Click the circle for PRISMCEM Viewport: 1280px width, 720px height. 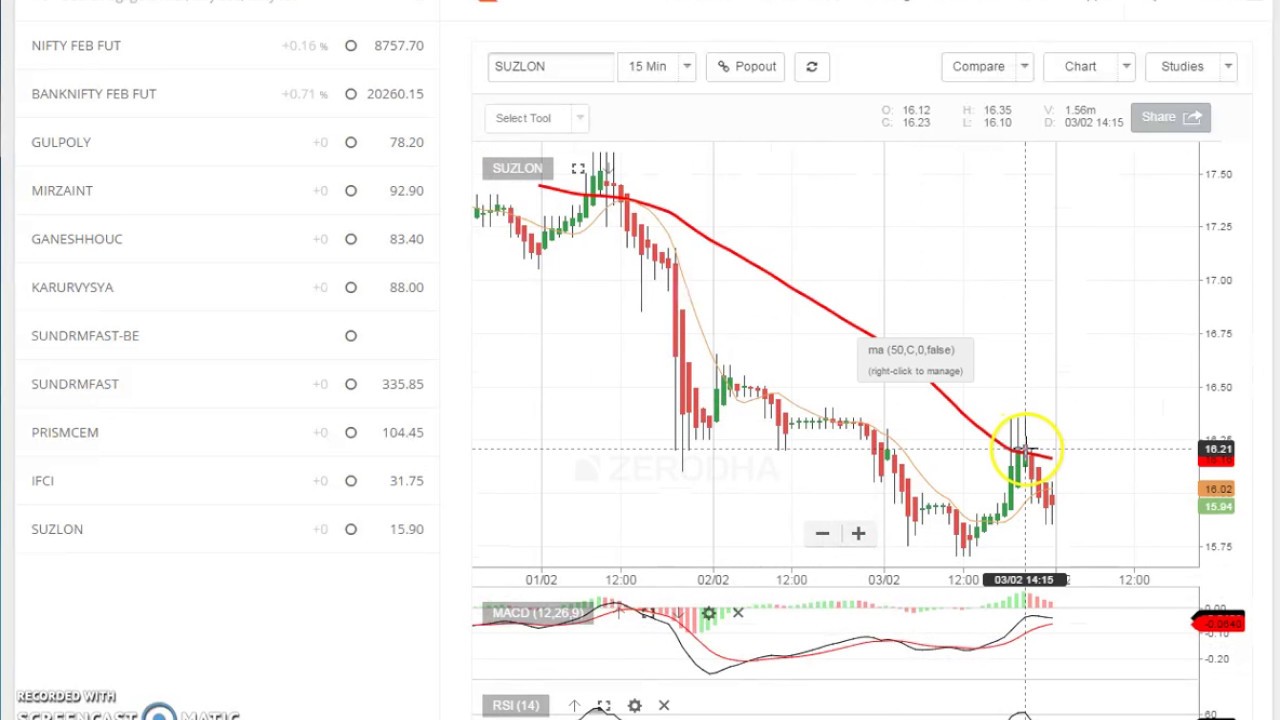click(x=351, y=433)
